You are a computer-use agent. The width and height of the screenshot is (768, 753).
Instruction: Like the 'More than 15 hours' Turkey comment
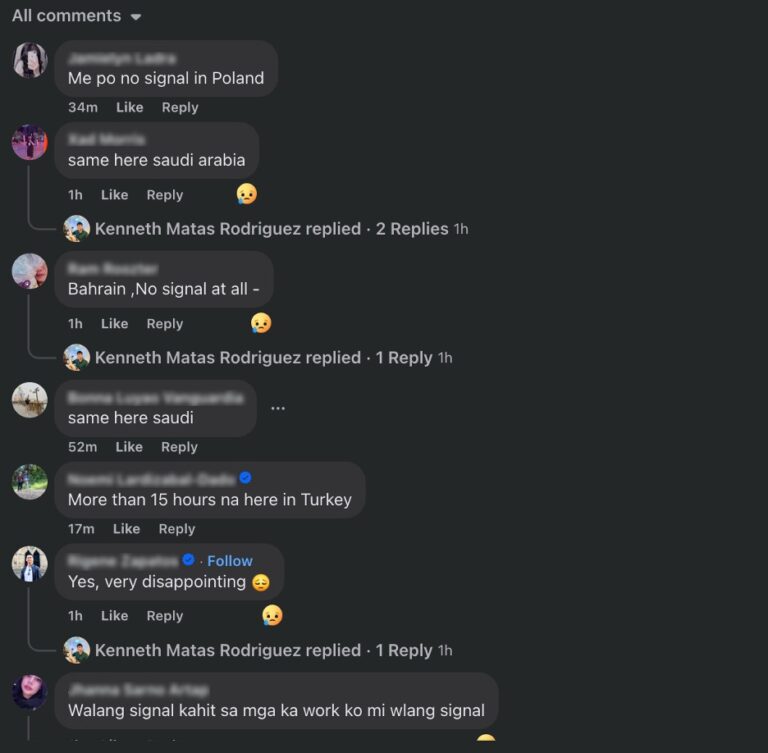tap(126, 529)
